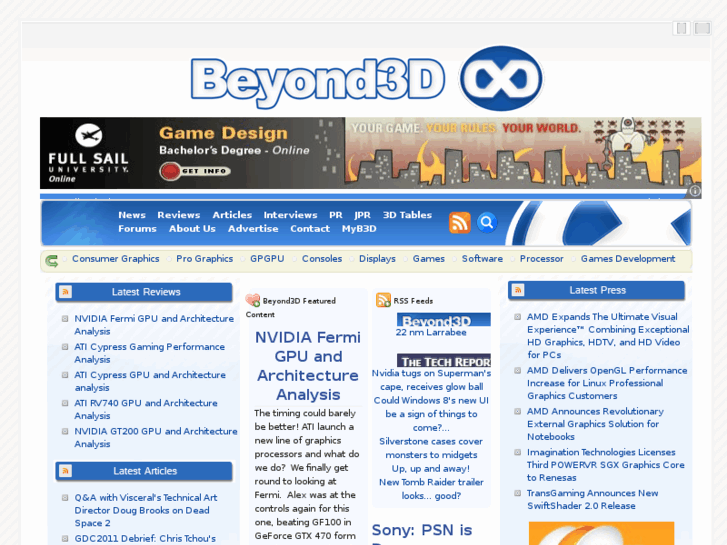Click the GET INFO button on the ad
Image resolution: width=727 pixels, height=545 pixels.
[195, 171]
